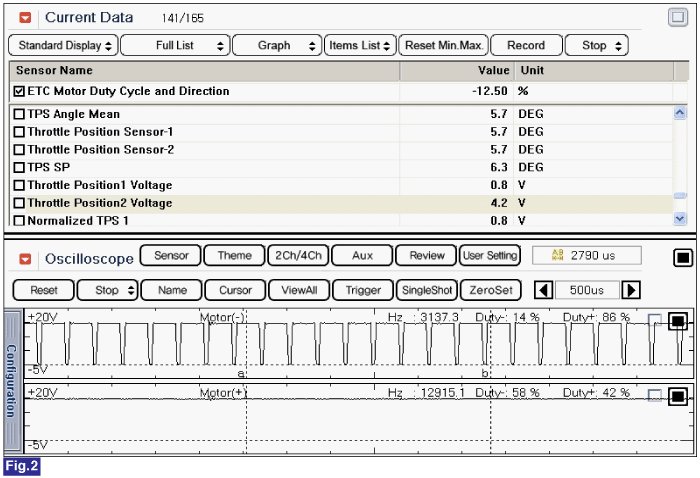Check the TPS Angle Mean checkbox
The image size is (700, 478).
click(x=20, y=114)
